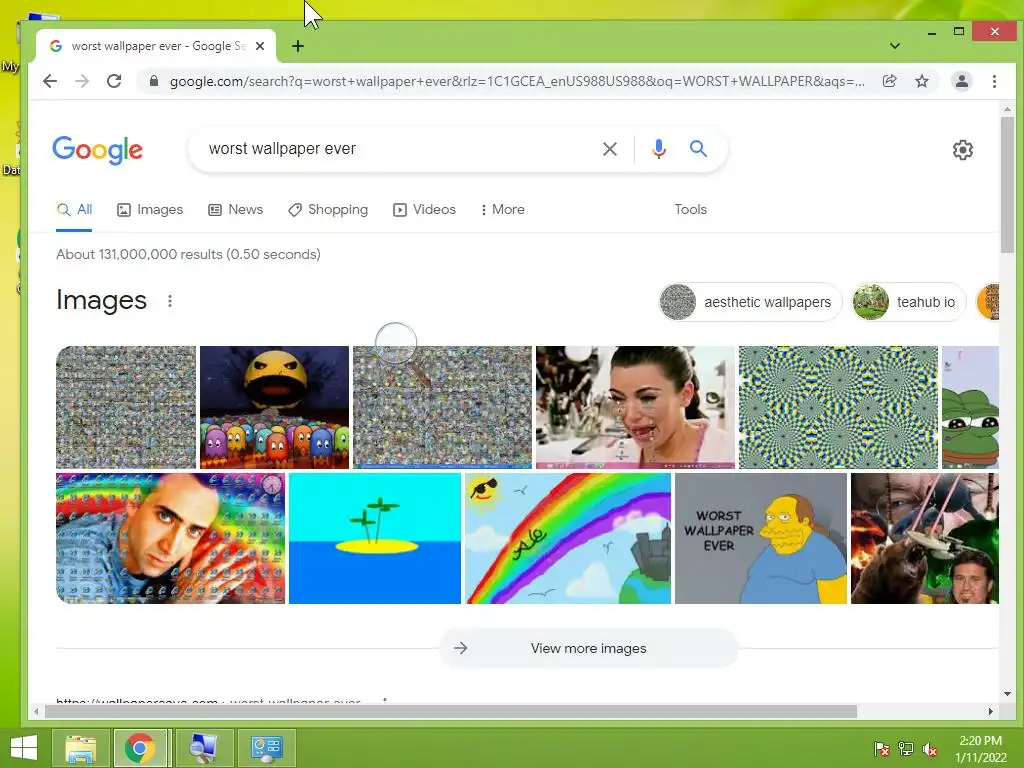Submit search with magnifier icon
Viewport: 1024px width, 768px height.
(698, 149)
